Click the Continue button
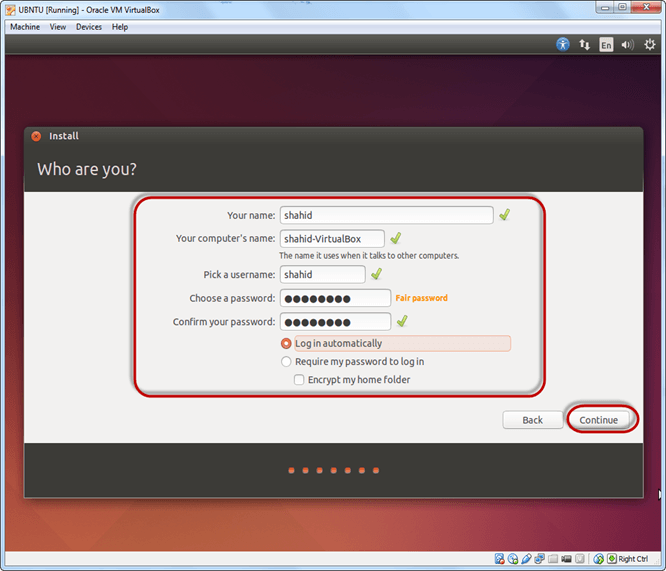This screenshot has height=571, width=666. (599, 420)
